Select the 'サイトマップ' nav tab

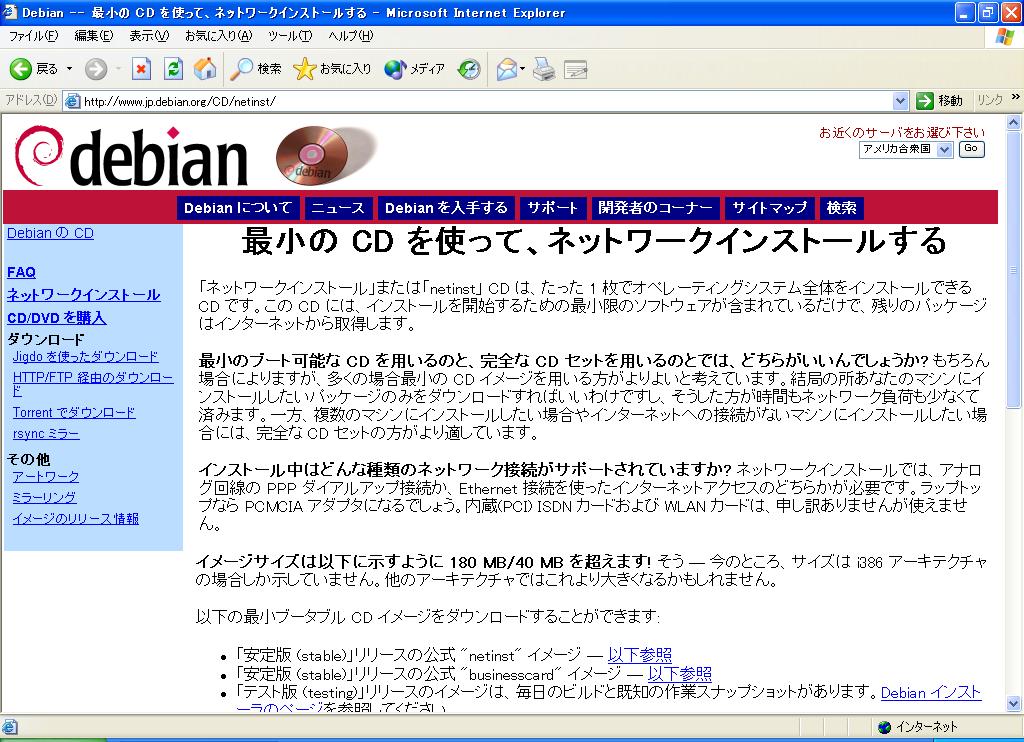click(x=769, y=208)
